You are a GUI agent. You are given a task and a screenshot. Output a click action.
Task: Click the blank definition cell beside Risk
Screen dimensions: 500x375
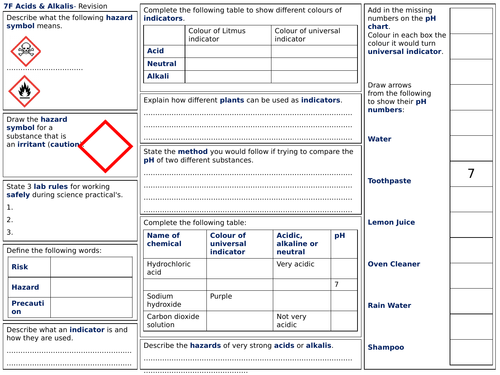91,267
